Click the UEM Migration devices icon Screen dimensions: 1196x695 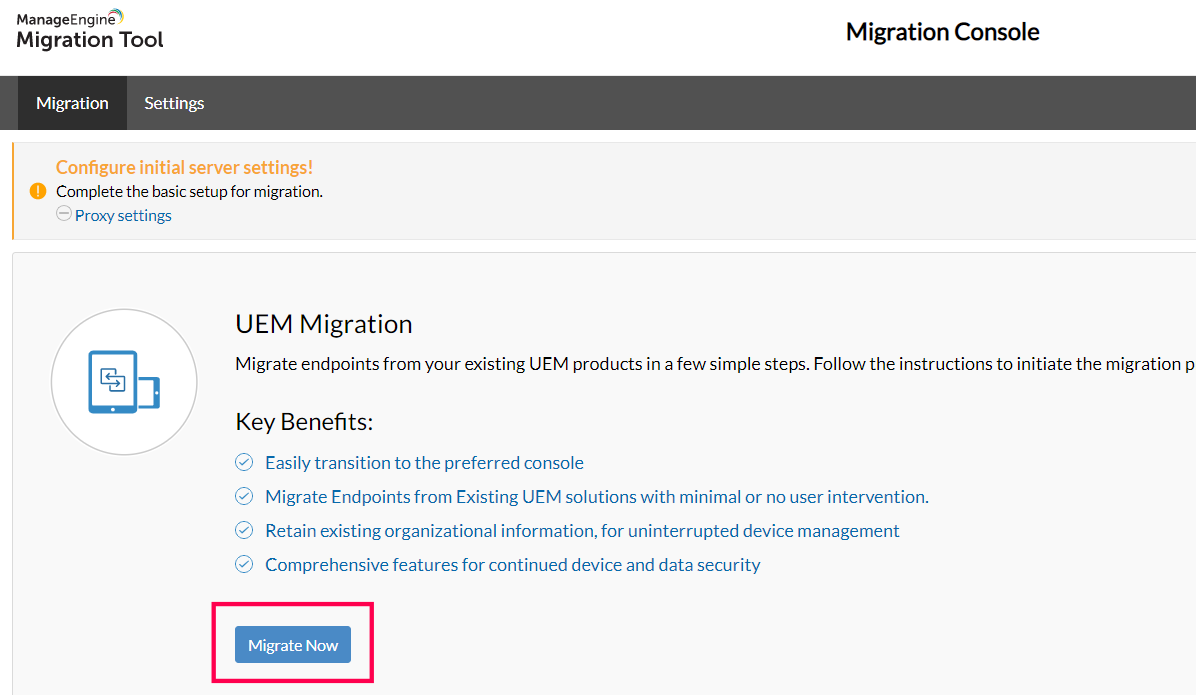(x=124, y=381)
